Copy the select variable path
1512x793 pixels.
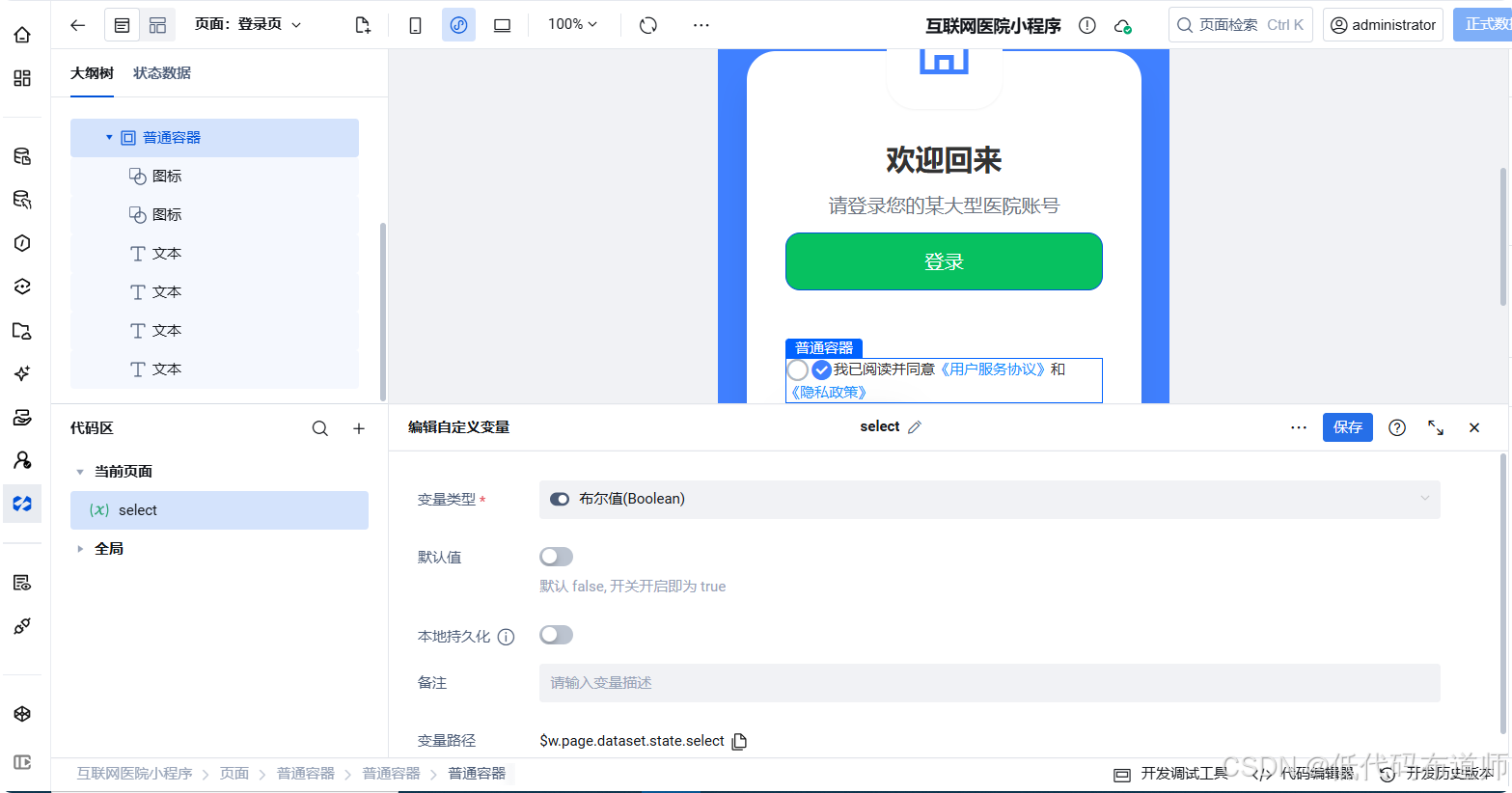(739, 740)
